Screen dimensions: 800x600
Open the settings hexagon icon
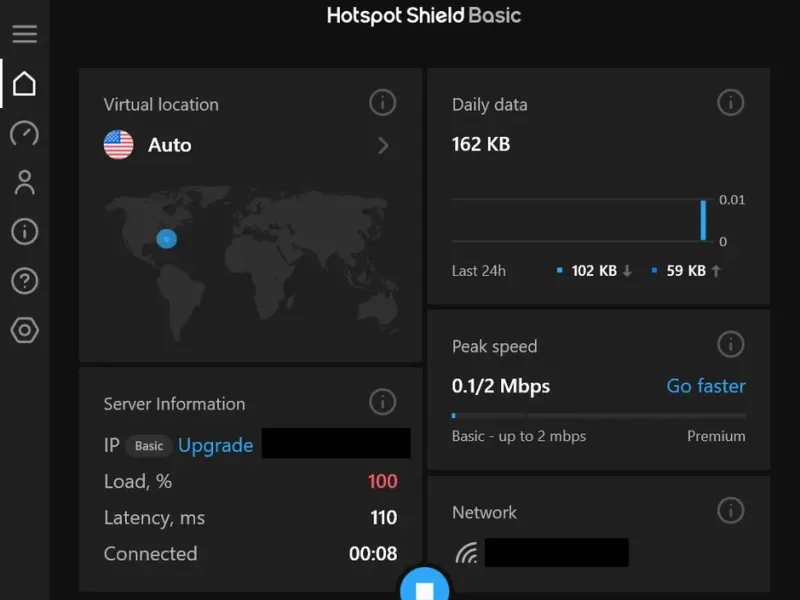(x=24, y=331)
